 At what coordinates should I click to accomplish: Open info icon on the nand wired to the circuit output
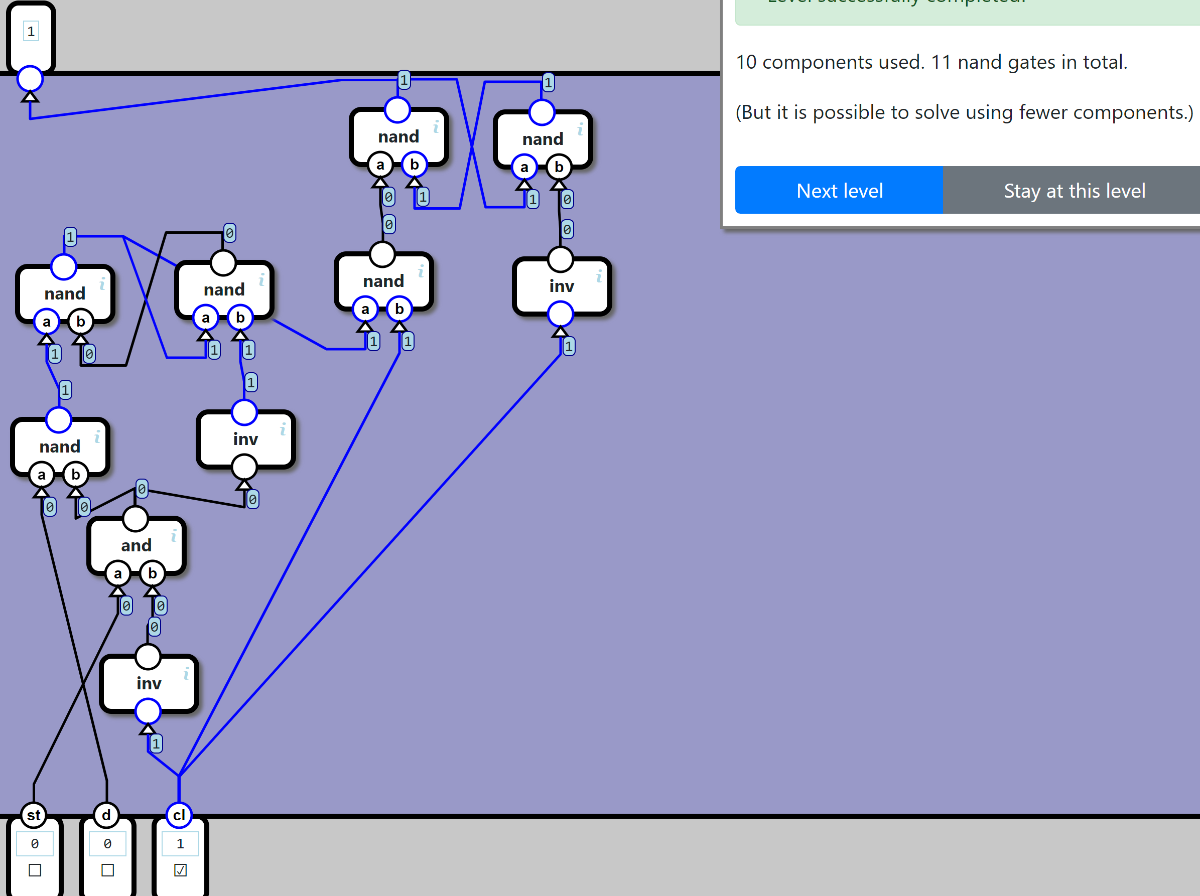click(x=436, y=127)
